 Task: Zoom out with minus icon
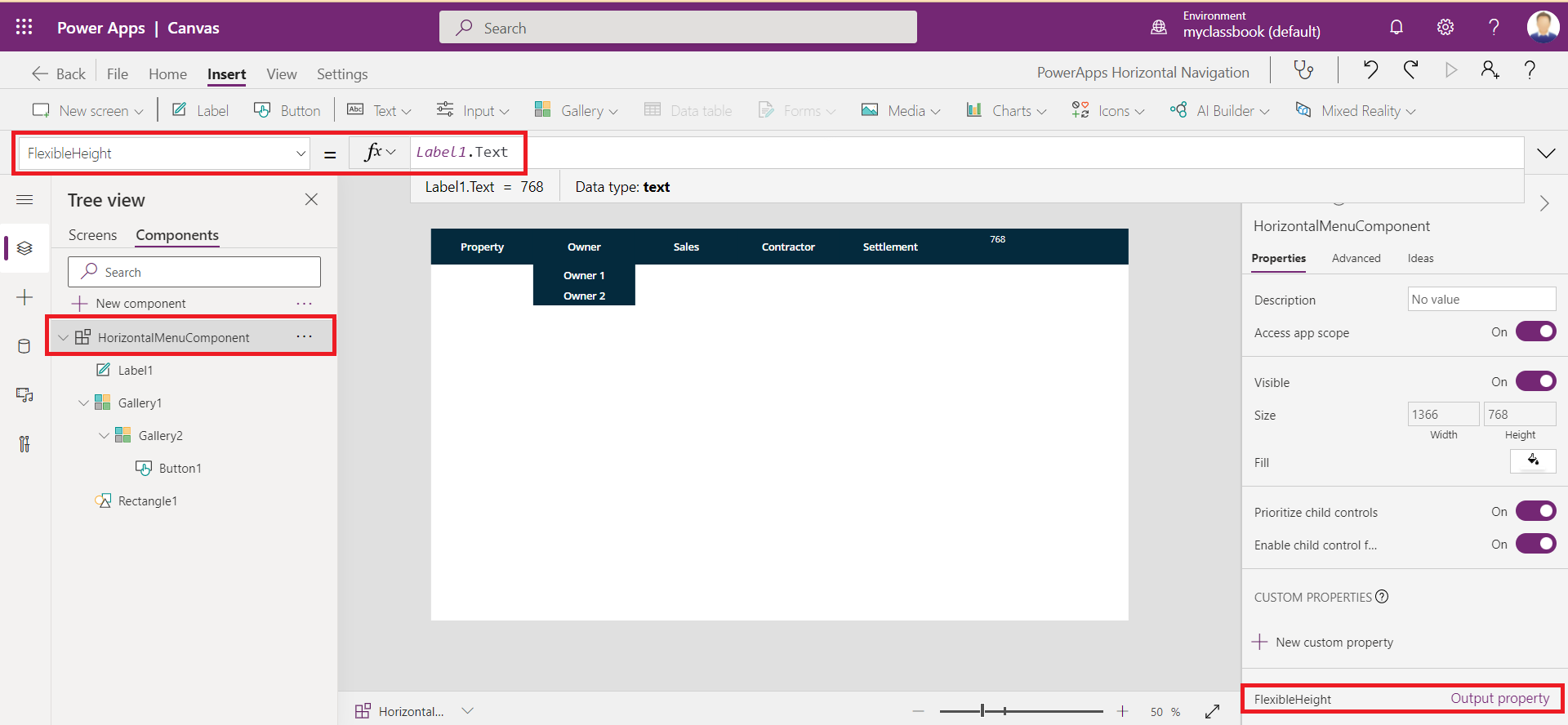tap(919, 711)
